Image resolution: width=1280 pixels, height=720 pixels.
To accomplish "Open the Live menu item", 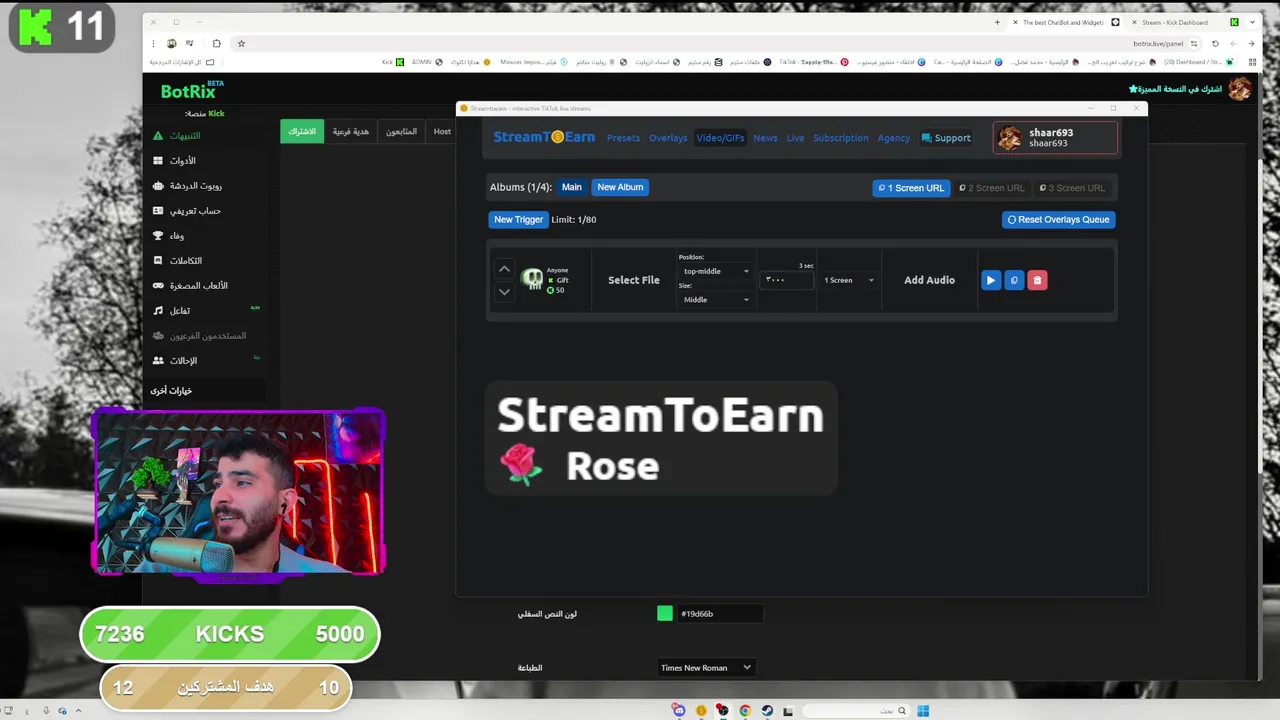I will (795, 138).
